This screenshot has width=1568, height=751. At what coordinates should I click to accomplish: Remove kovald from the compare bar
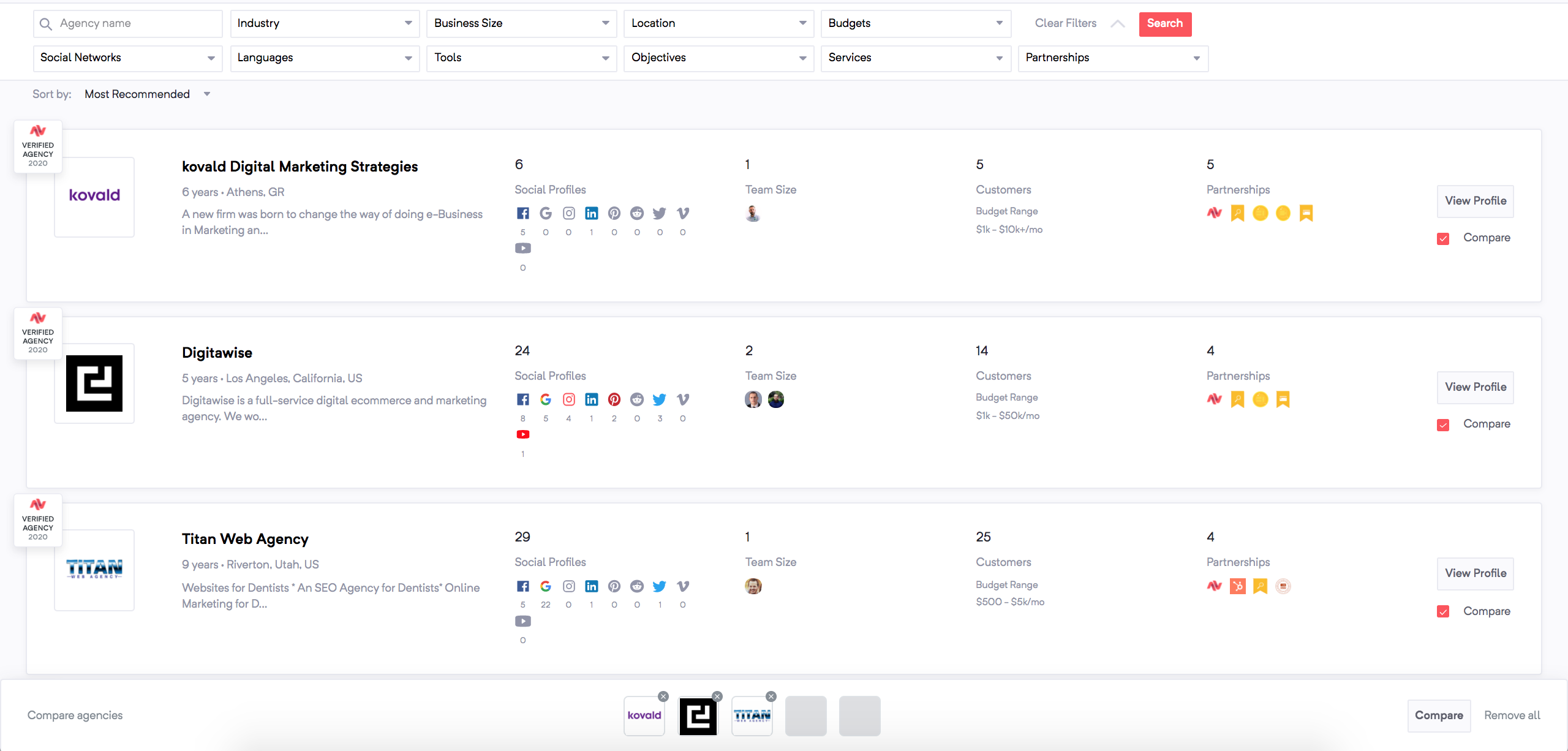[x=663, y=696]
